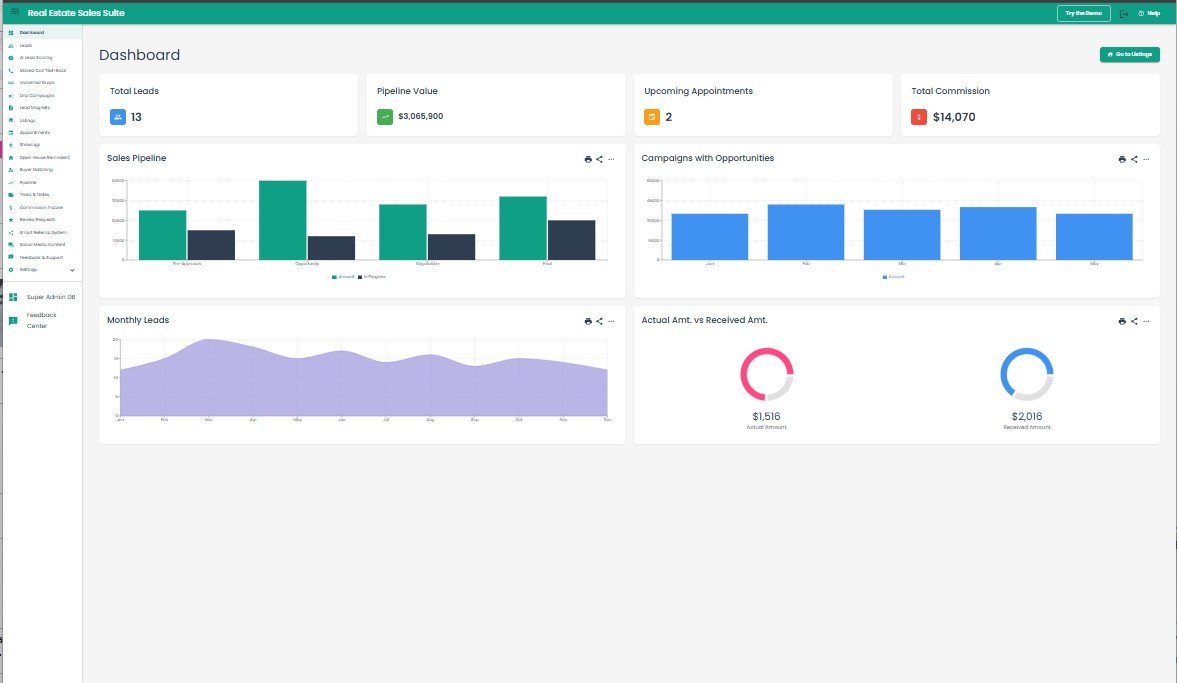Open the more options menu on Monthly Leads
Screen dimensions: 1177x683
pos(610,321)
